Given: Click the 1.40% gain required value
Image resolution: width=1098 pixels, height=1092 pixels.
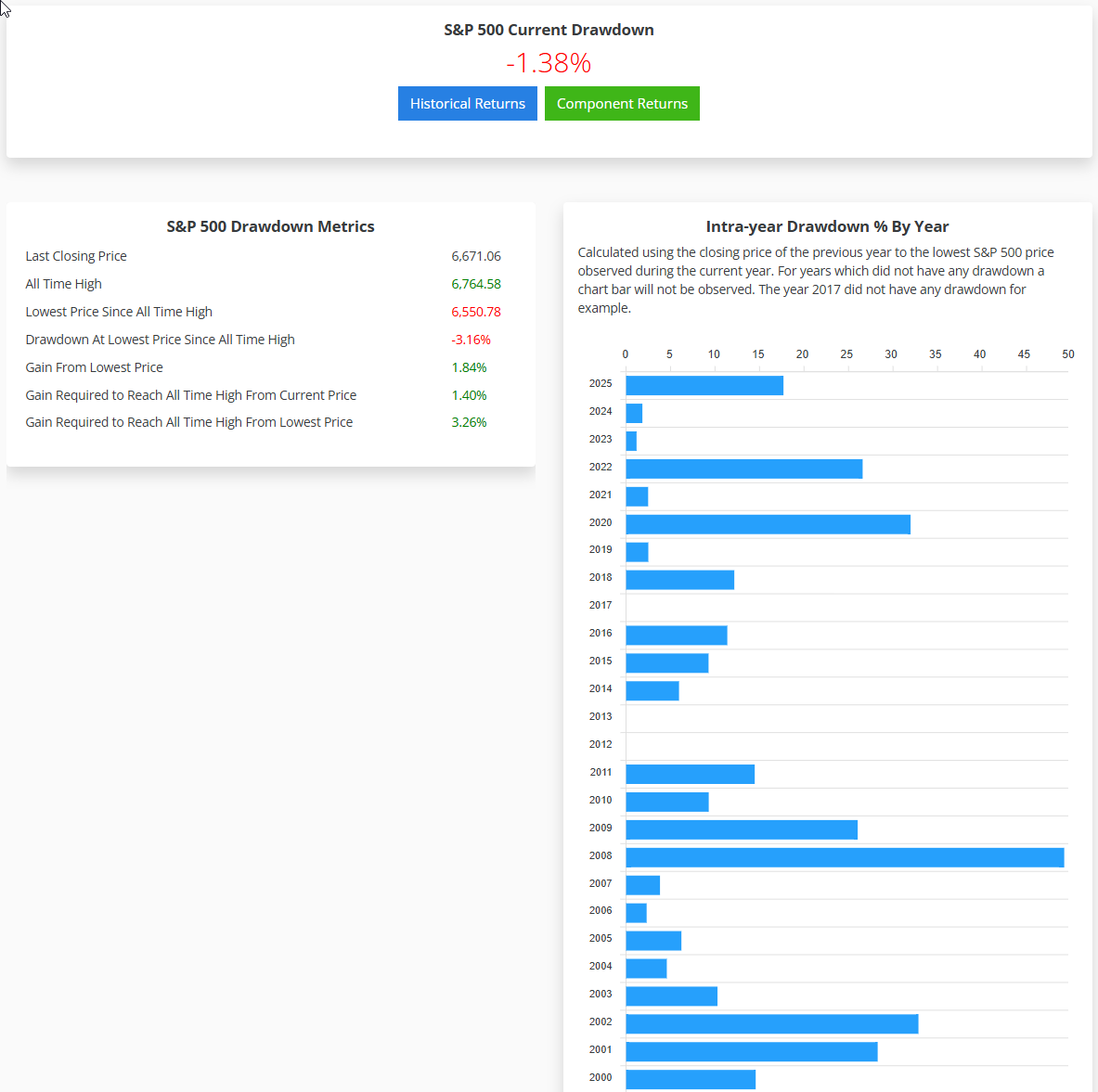Looking at the screenshot, I should tap(469, 395).
